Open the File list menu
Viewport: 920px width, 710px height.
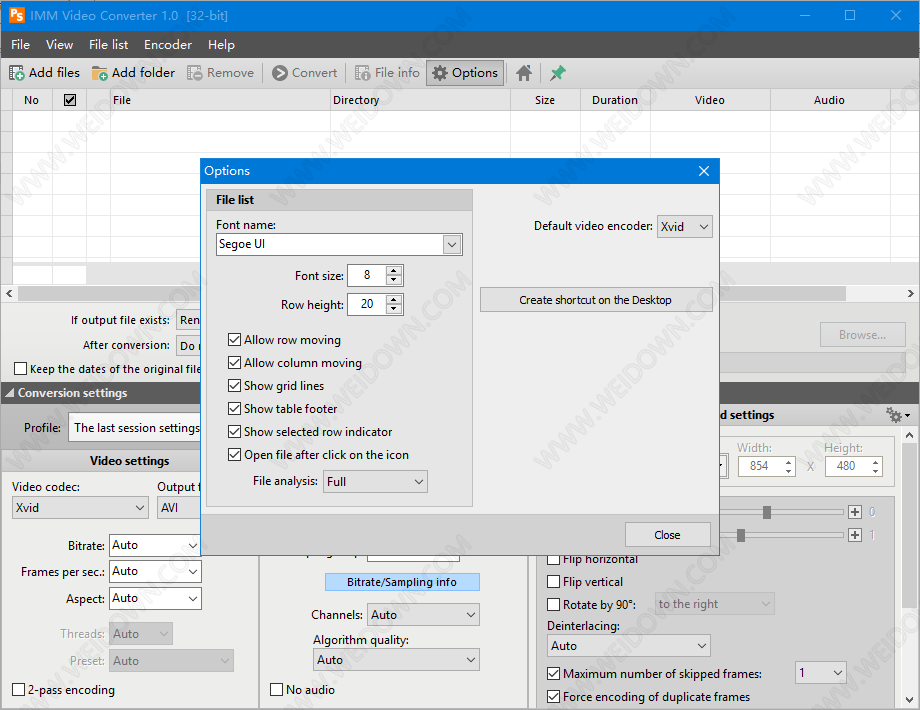109,45
